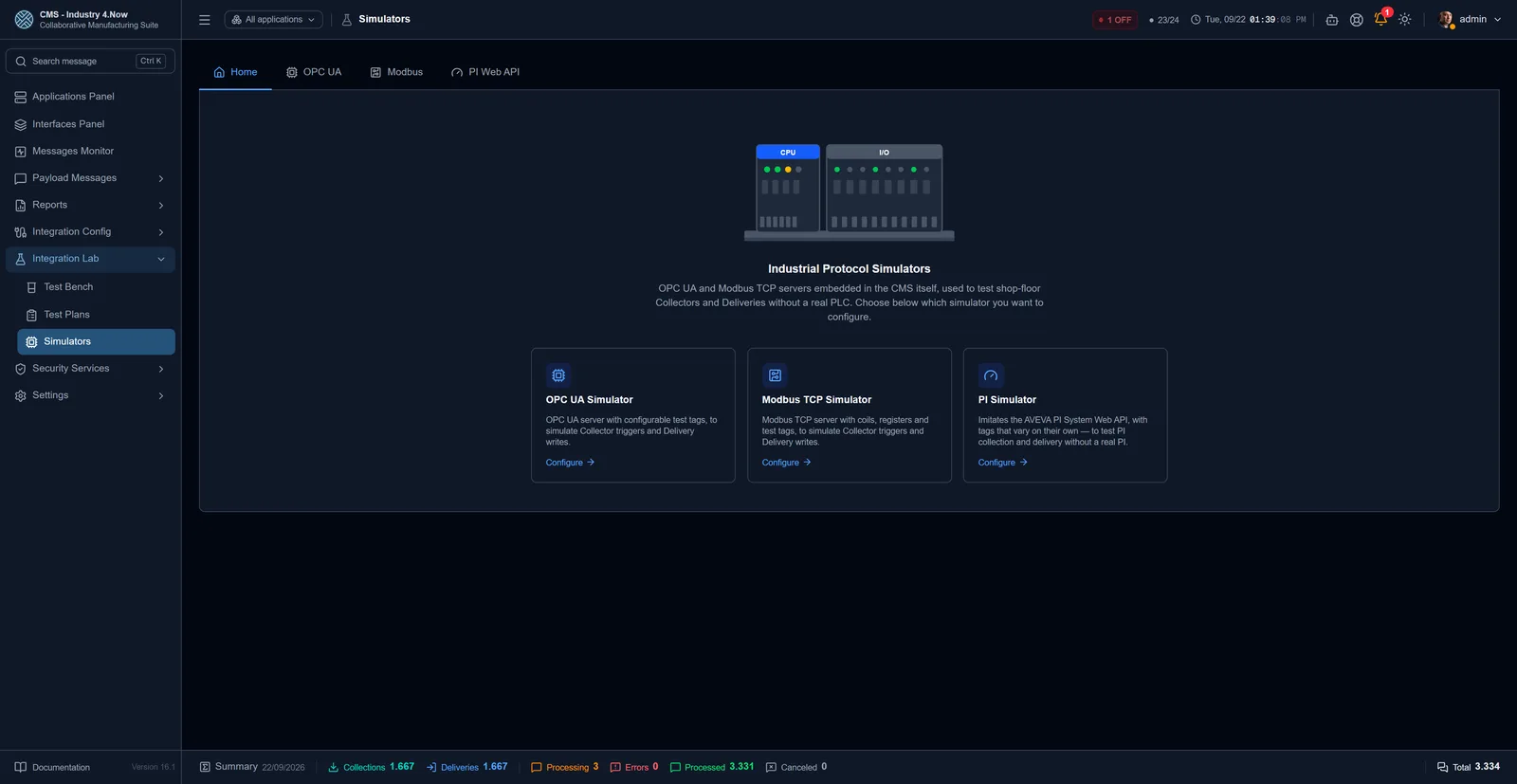1517x784 pixels.
Task: Expand the Reports chevron
Action: pos(161,205)
